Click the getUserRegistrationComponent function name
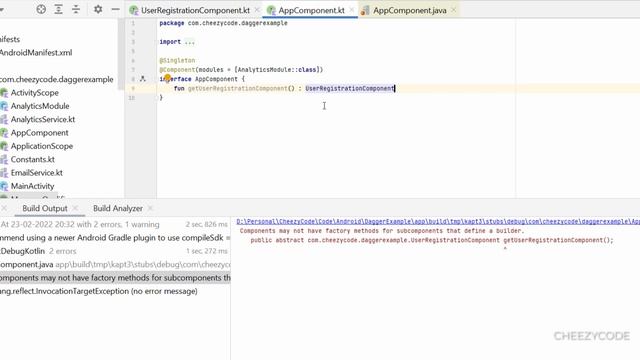 point(237,89)
